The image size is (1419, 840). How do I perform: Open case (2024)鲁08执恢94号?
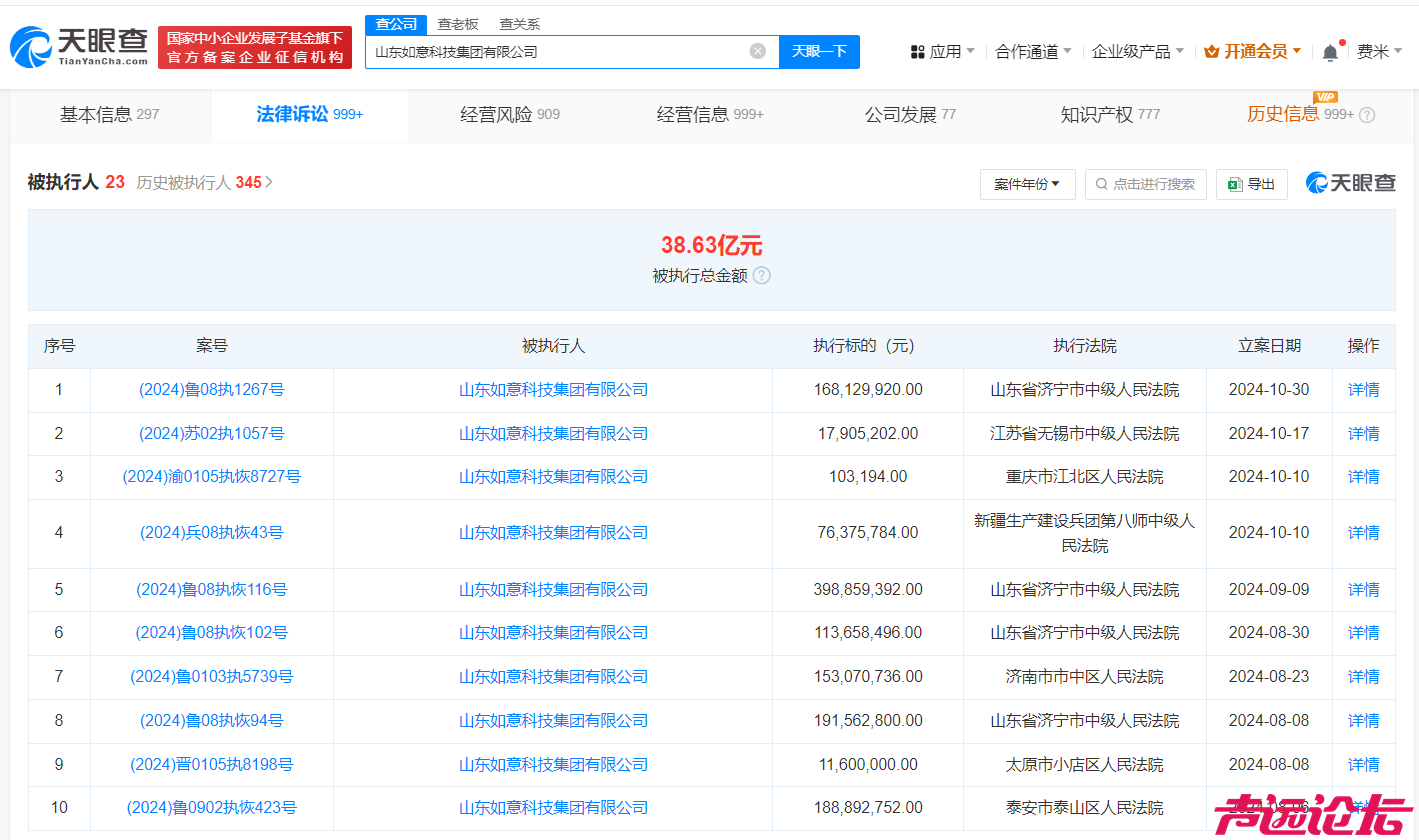click(x=212, y=721)
